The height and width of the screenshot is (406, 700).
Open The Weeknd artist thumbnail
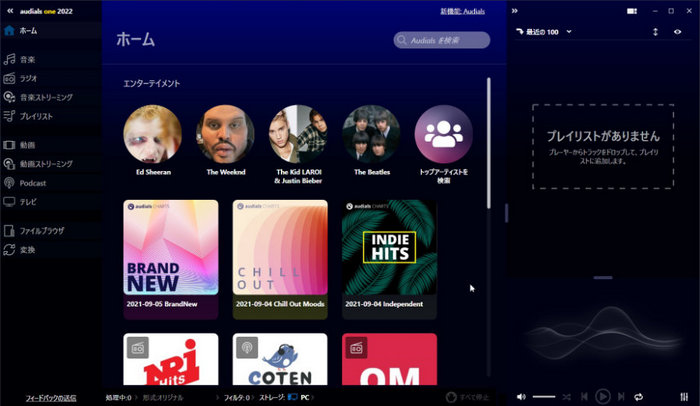[225, 134]
